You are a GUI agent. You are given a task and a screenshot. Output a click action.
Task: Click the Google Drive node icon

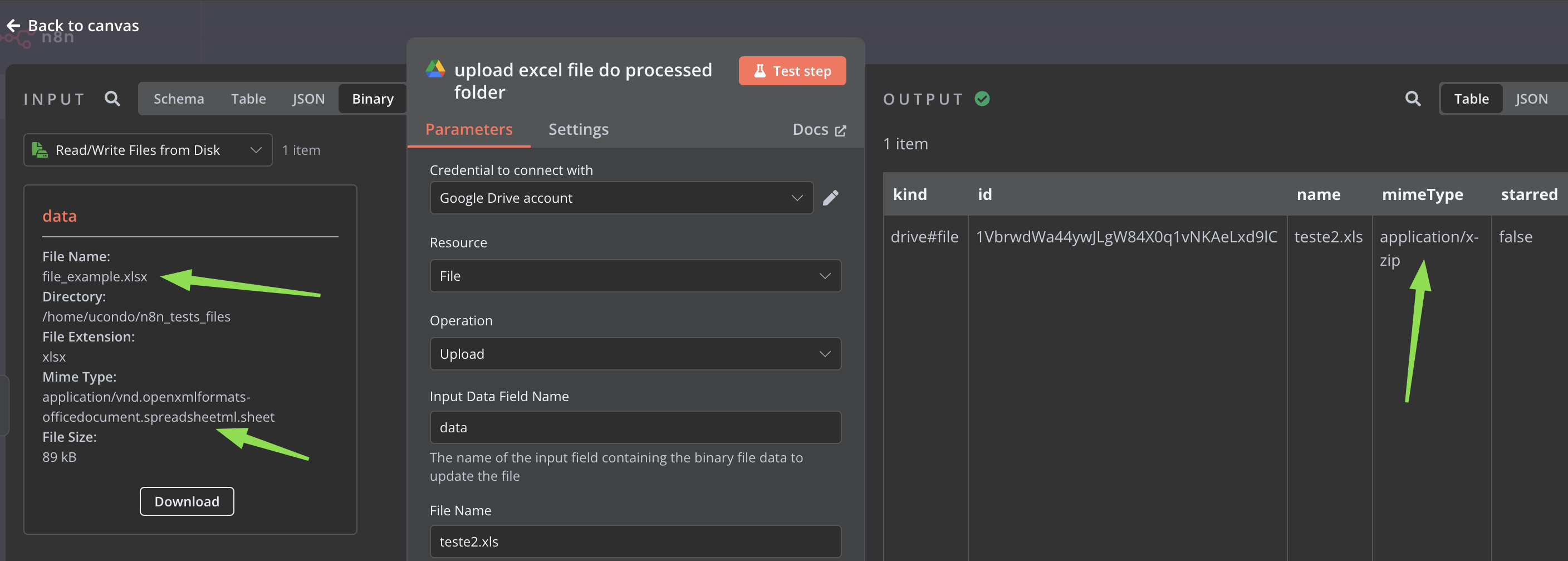point(435,70)
